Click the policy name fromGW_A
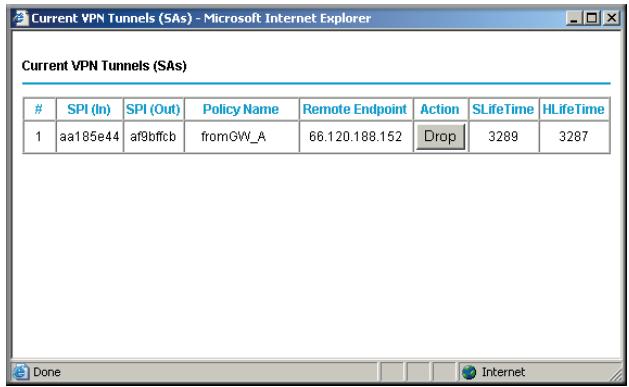This screenshot has height=387, width=629. 233,137
